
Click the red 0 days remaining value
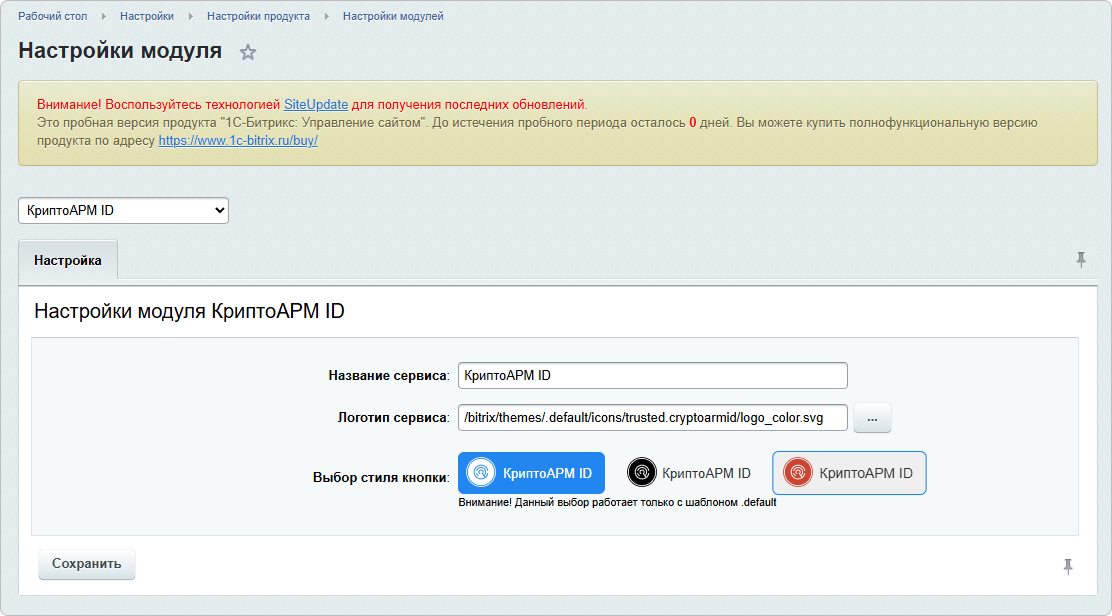(x=693, y=123)
